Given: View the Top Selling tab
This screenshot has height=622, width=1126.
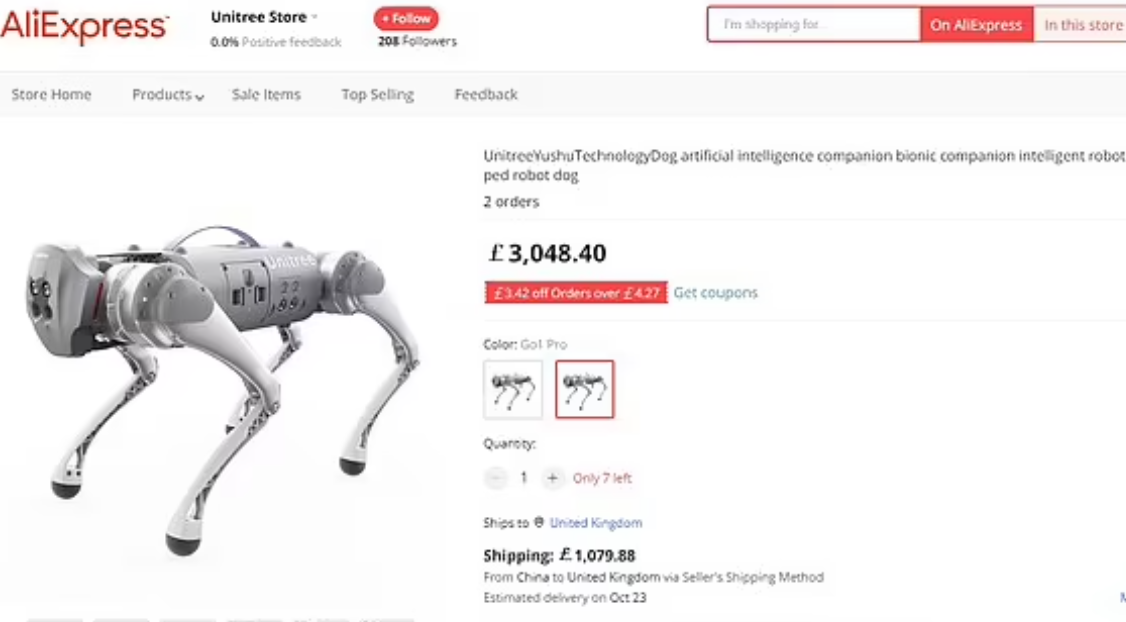Looking at the screenshot, I should click(x=378, y=95).
